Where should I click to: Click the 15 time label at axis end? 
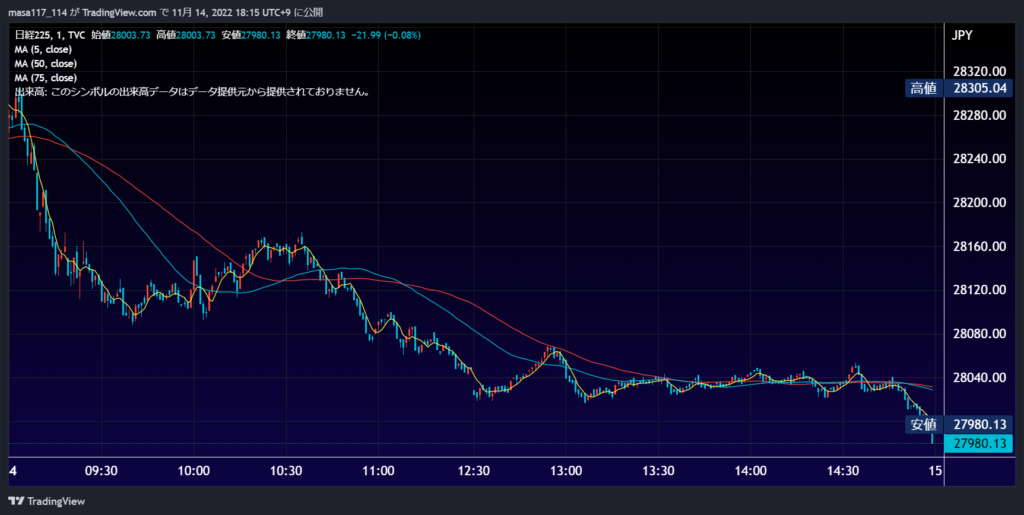pyautogui.click(x=935, y=471)
